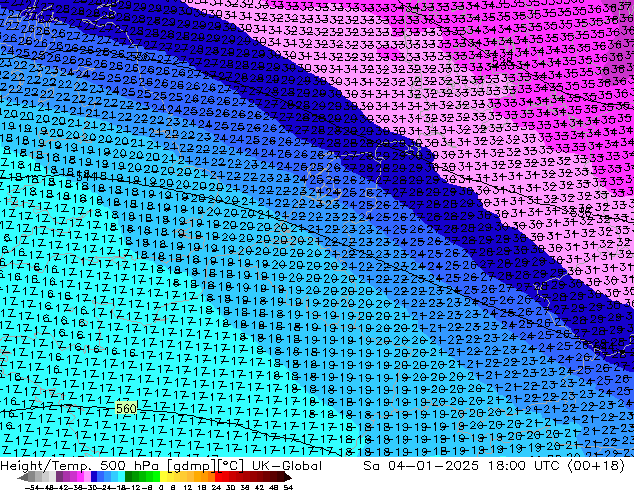Image resolution: width=634 pixels, height=490 pixels.
Task: Click the '0' value under the color scale
Action: point(161,487)
